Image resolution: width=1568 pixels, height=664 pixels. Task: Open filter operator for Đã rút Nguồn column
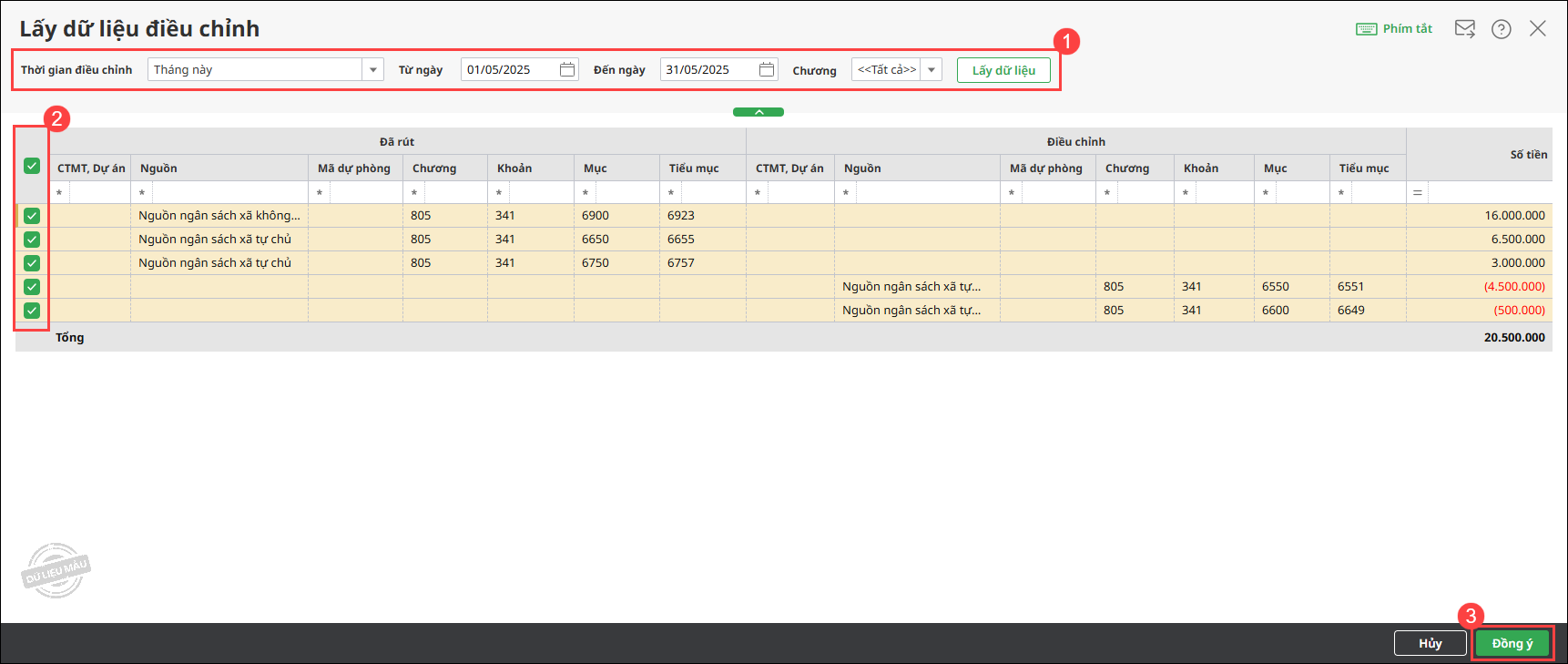142,193
